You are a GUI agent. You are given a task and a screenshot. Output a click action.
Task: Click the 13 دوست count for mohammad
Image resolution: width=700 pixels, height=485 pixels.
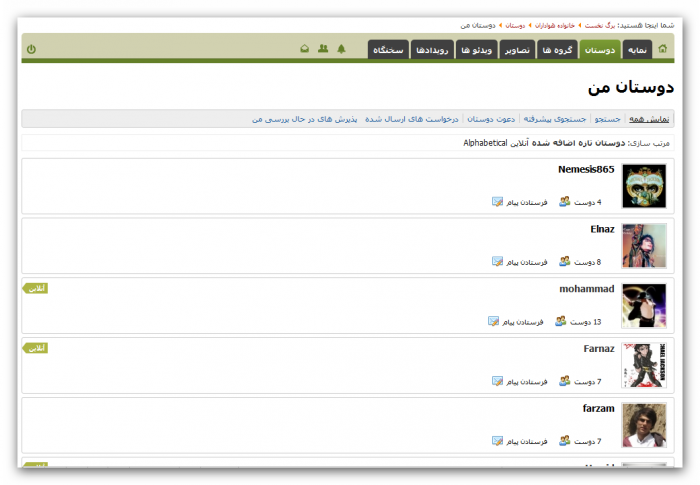[586, 322]
